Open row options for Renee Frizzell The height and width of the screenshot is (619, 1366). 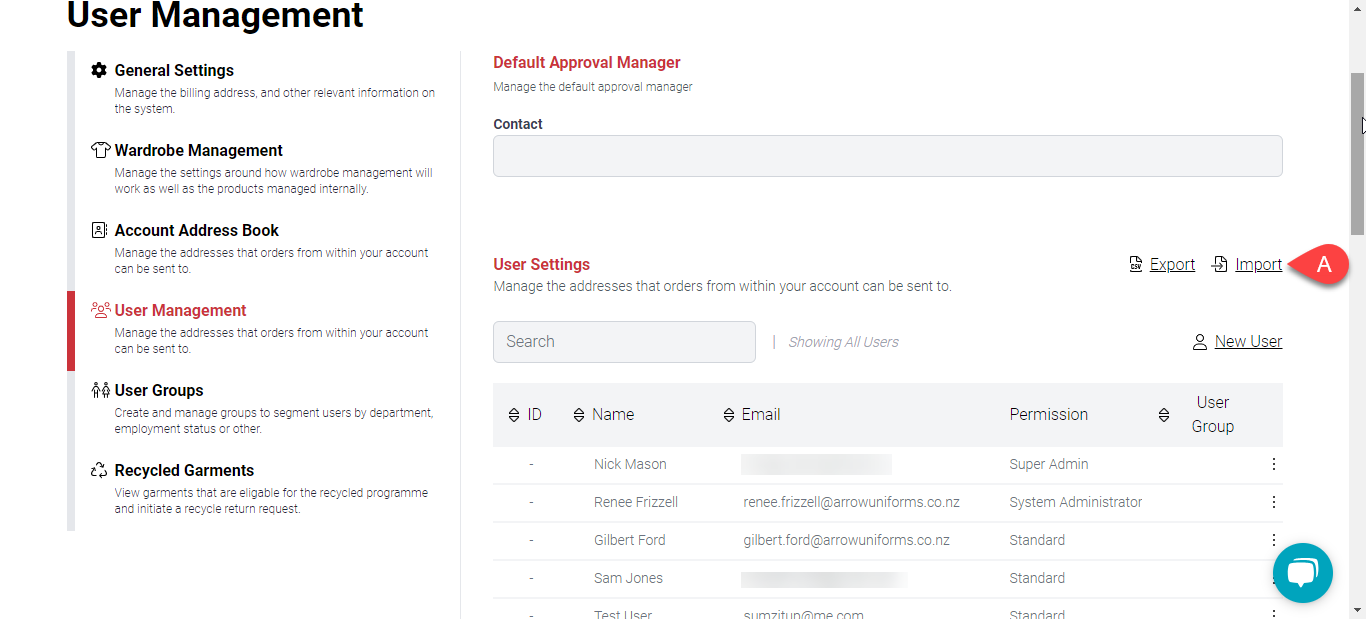pyautogui.click(x=1273, y=502)
